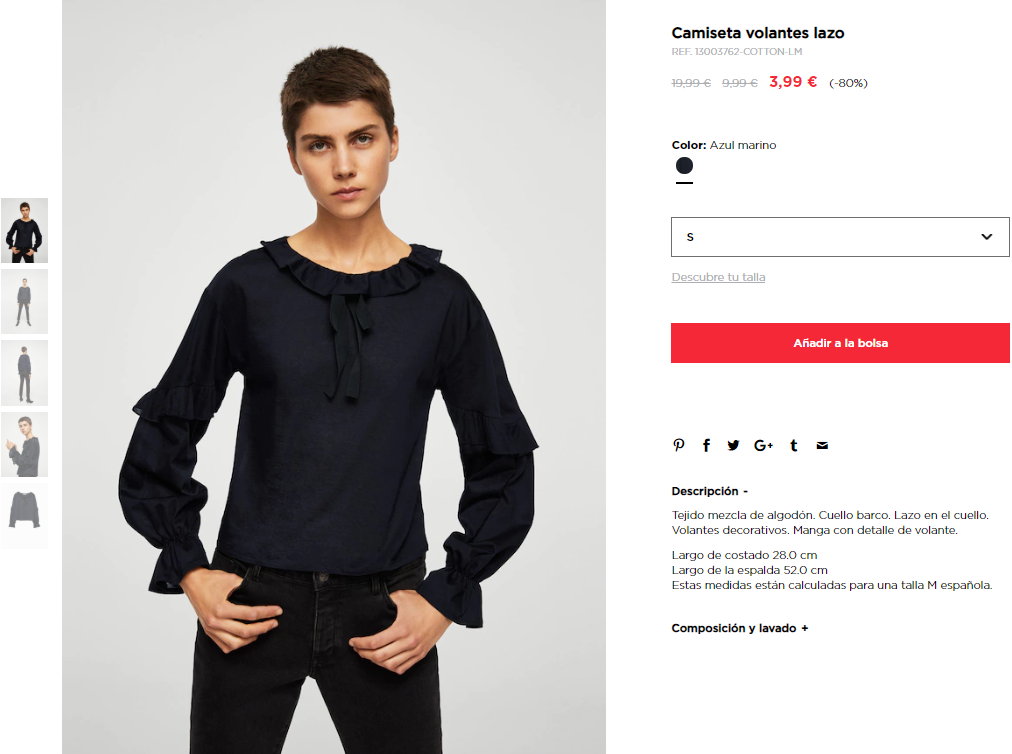Click Añadir a la bolsa button

point(840,343)
